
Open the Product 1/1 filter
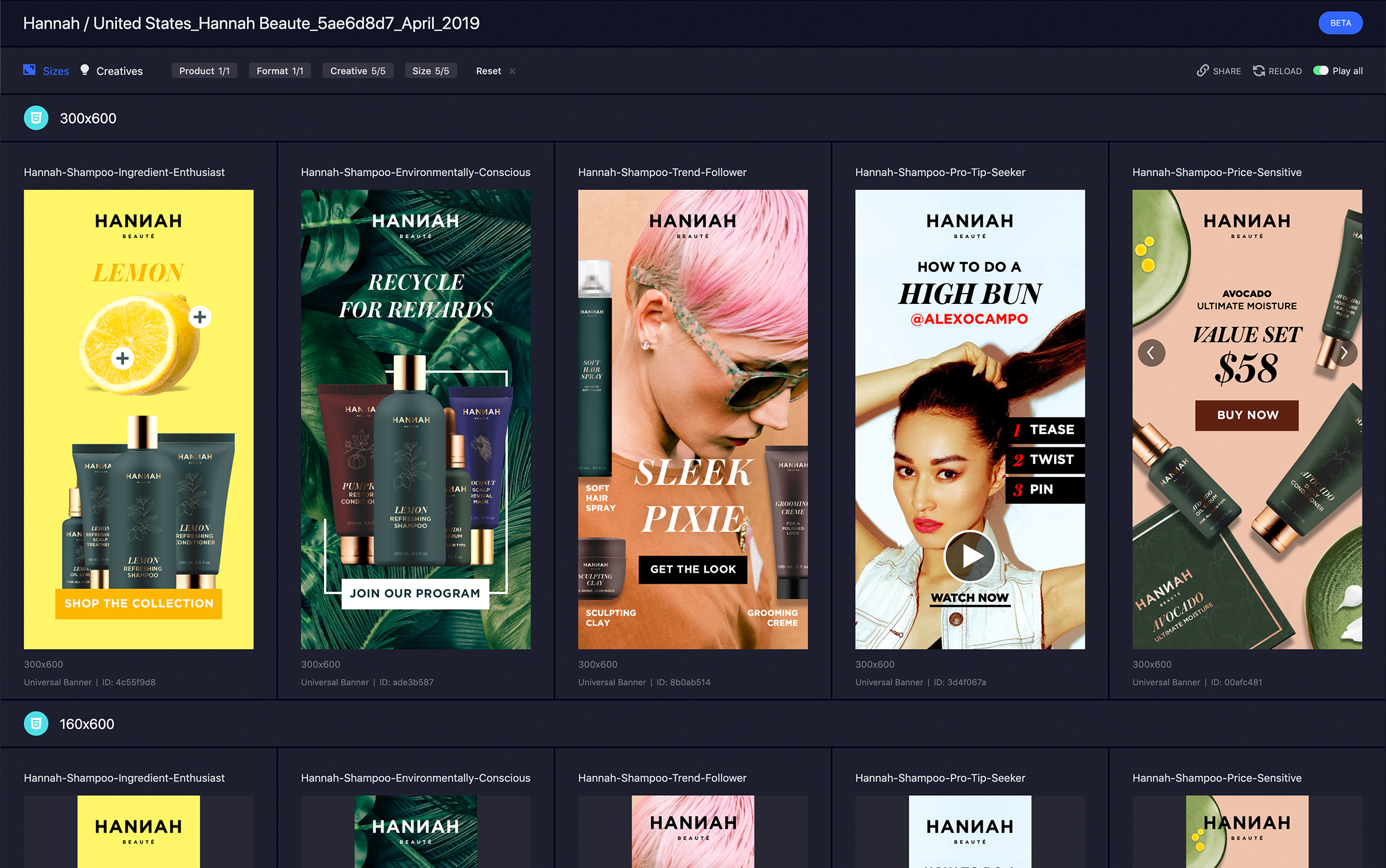click(x=204, y=71)
